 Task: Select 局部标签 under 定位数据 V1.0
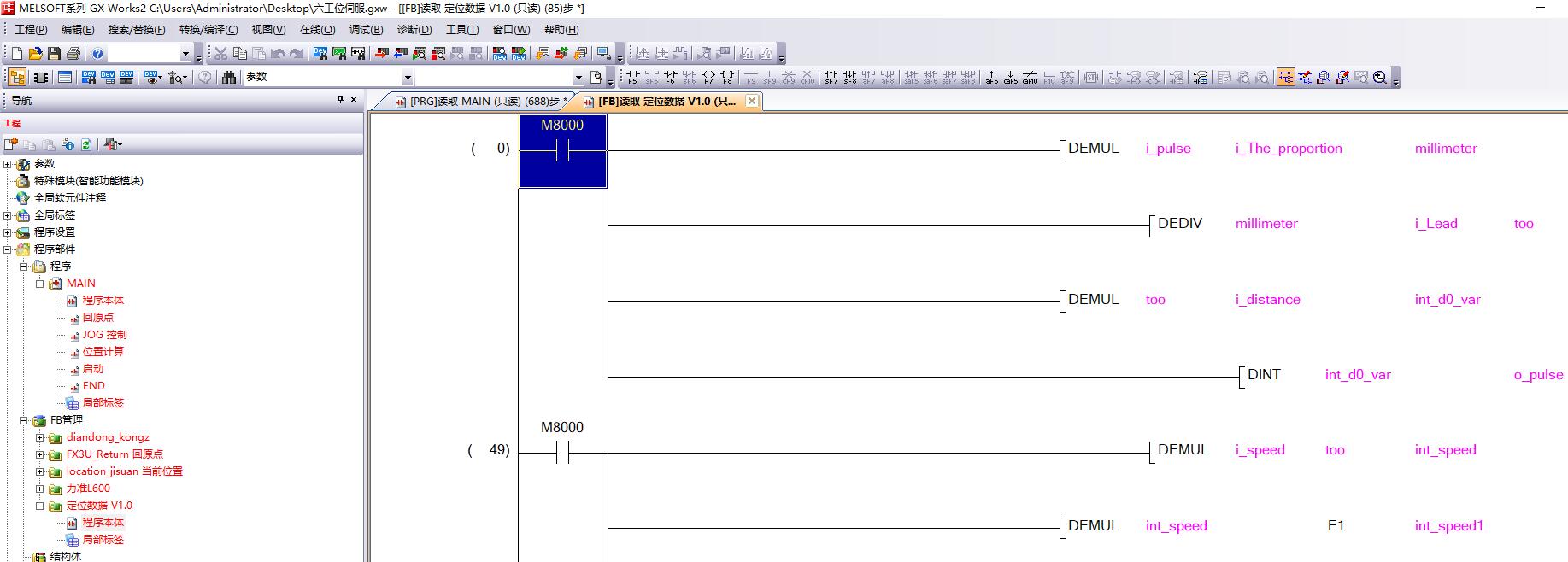click(103, 540)
